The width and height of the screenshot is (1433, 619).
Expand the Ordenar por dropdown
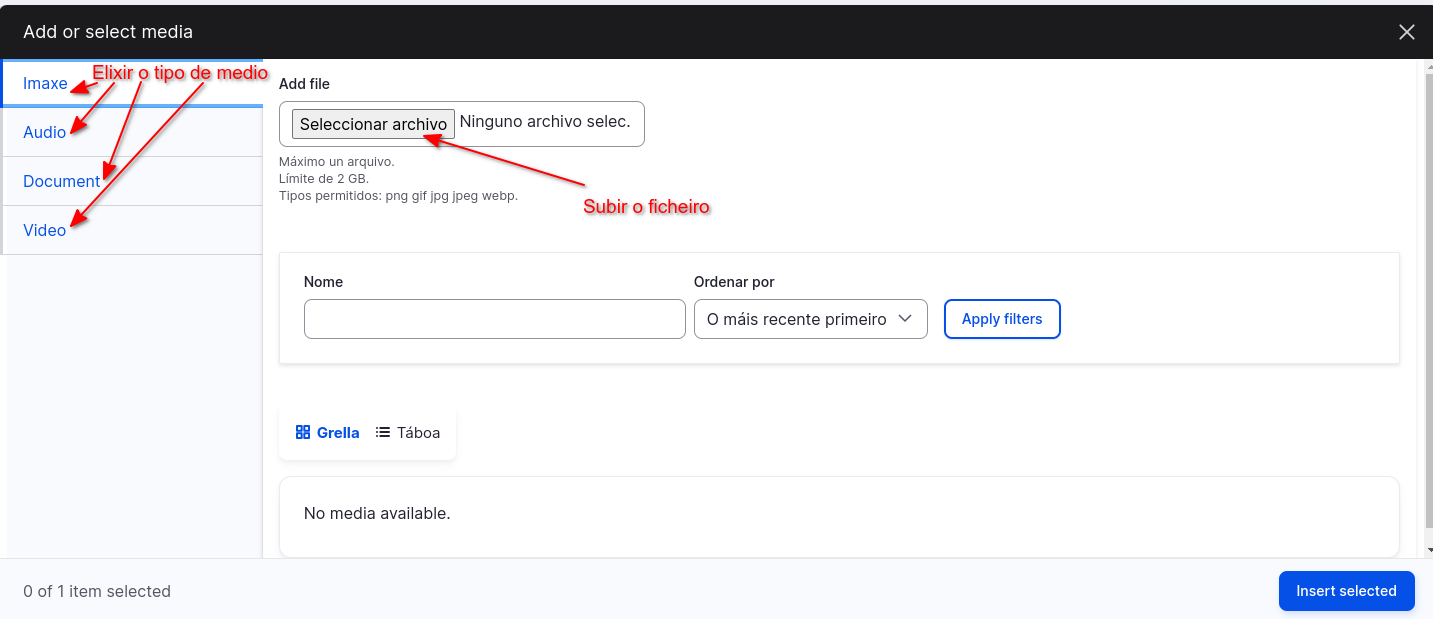[x=810, y=319]
